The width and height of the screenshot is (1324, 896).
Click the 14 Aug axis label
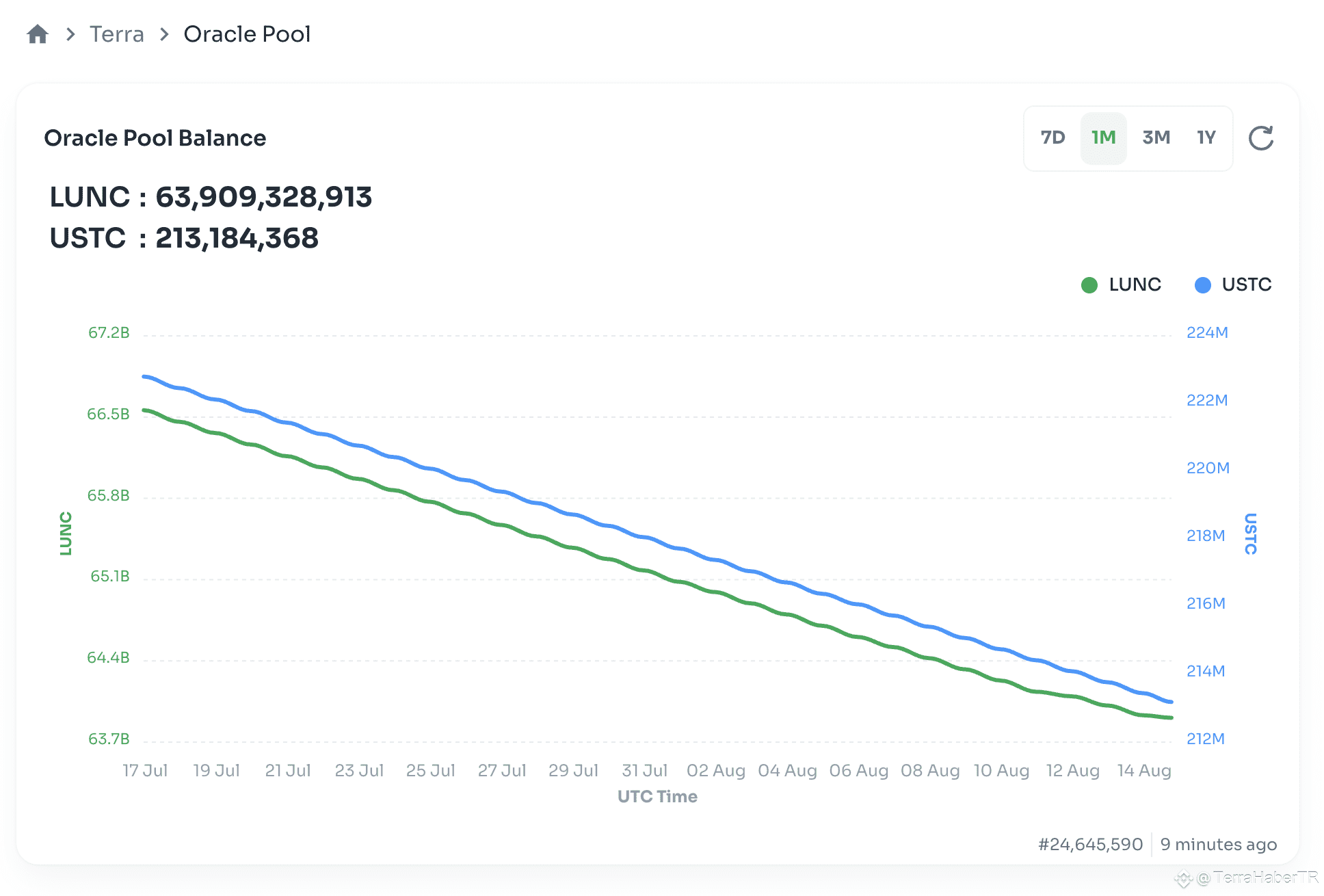pos(1143,771)
